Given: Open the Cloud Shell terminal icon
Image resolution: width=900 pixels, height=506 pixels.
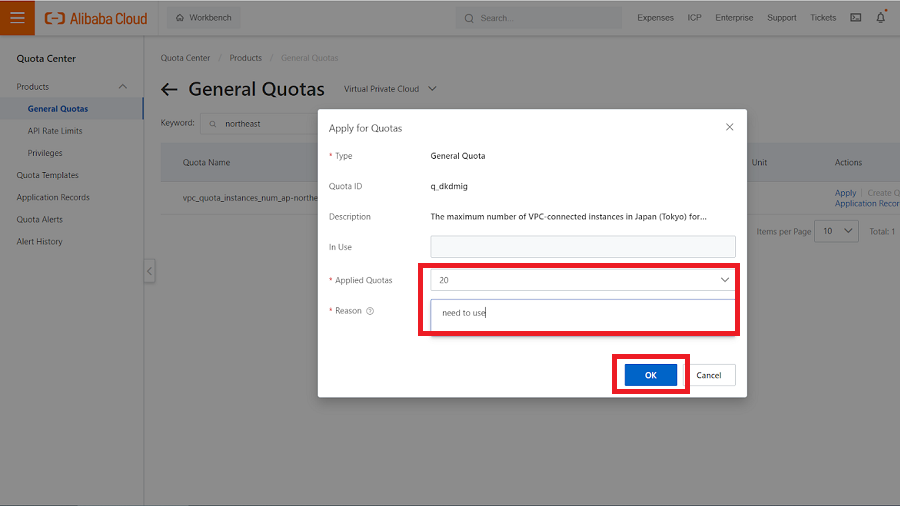Looking at the screenshot, I should coord(855,18).
